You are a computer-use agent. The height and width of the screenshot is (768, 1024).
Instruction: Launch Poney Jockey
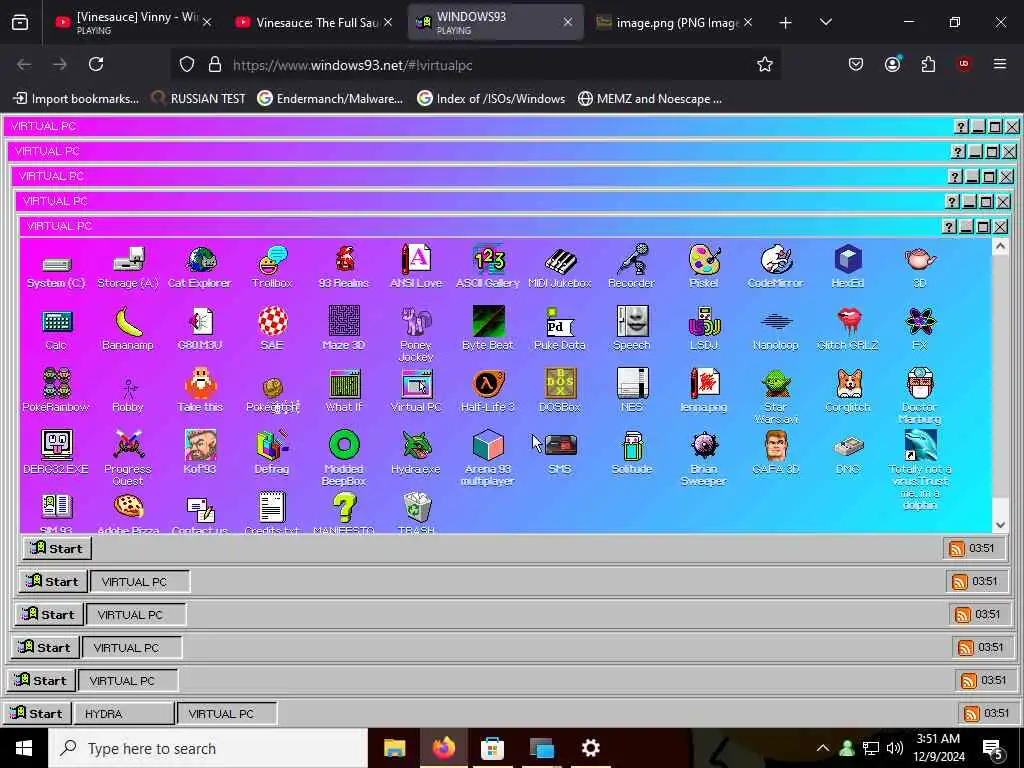pos(416,334)
